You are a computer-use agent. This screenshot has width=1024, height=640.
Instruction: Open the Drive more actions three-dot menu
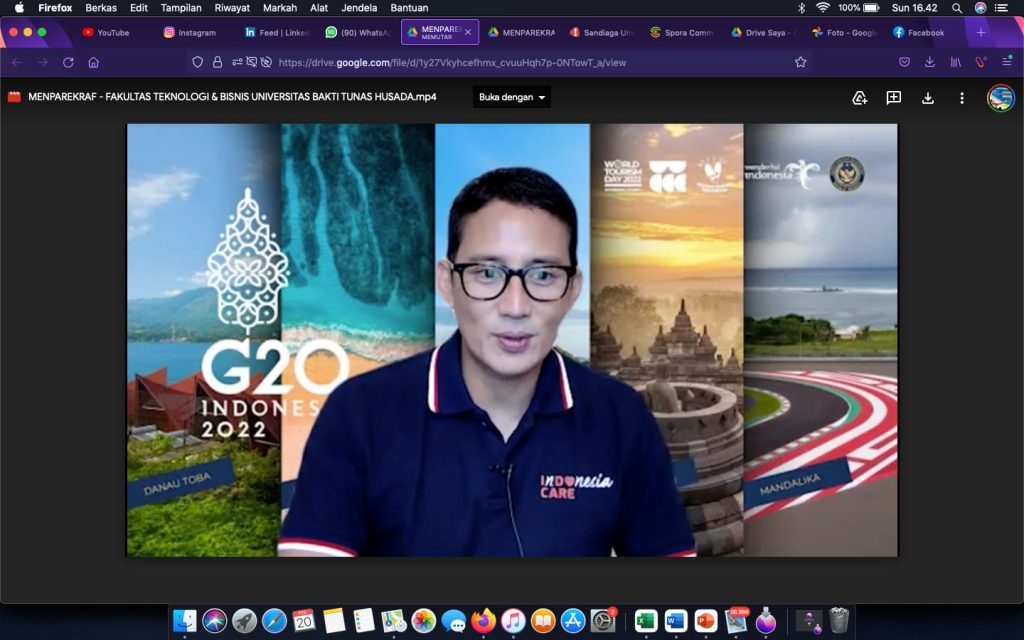click(961, 98)
